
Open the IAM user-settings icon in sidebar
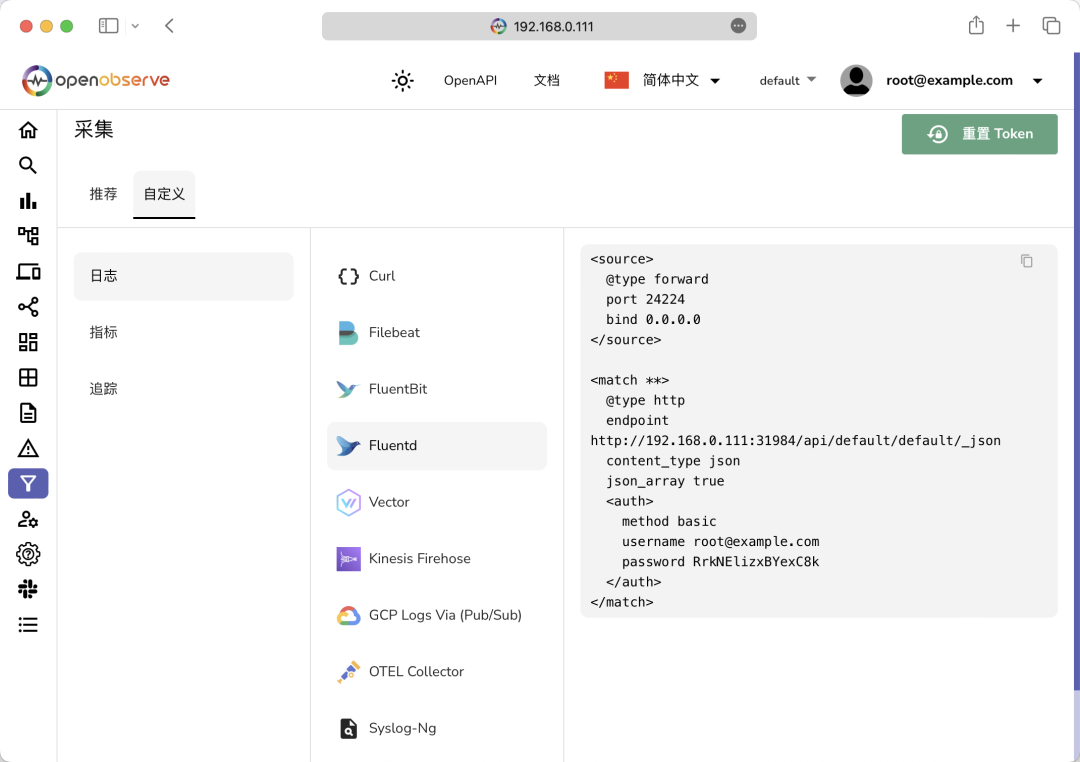coord(28,518)
